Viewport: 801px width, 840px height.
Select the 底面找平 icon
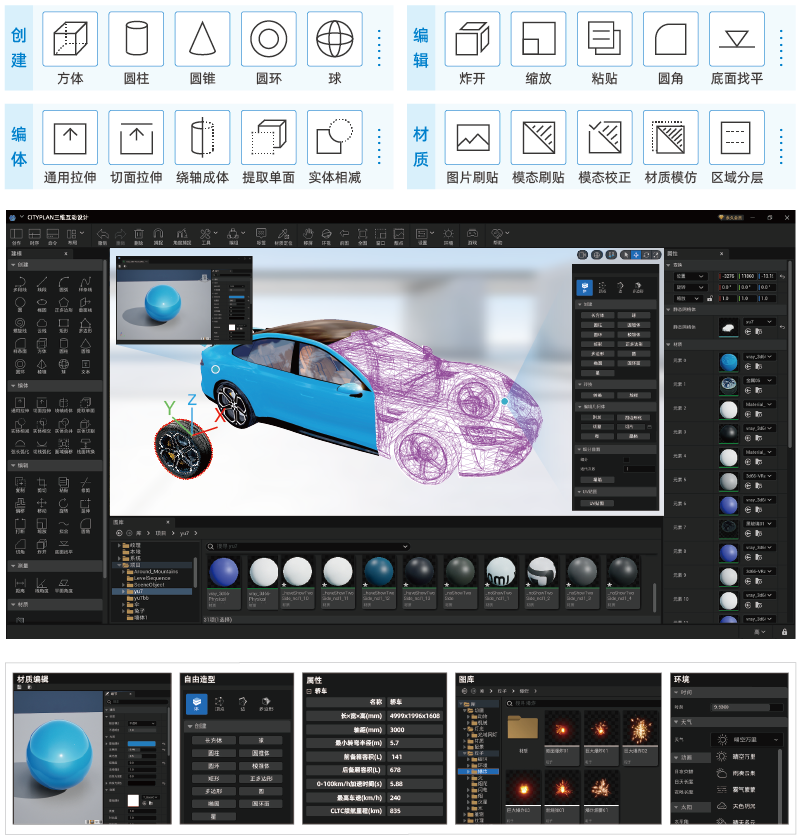click(737, 40)
